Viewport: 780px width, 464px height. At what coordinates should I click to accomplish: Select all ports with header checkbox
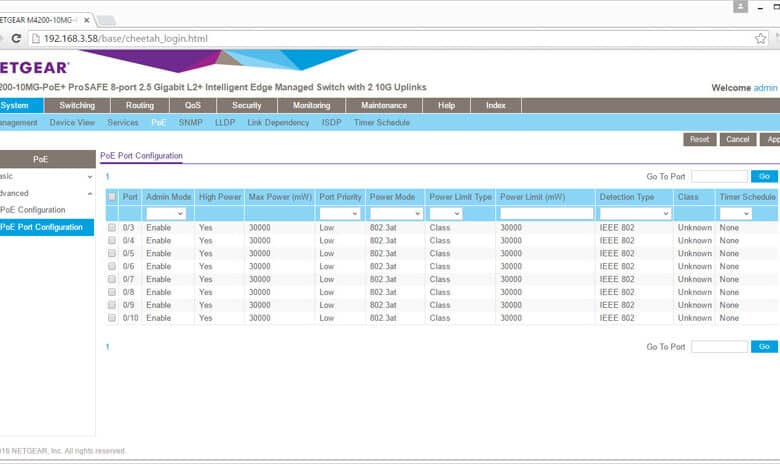click(x=112, y=197)
